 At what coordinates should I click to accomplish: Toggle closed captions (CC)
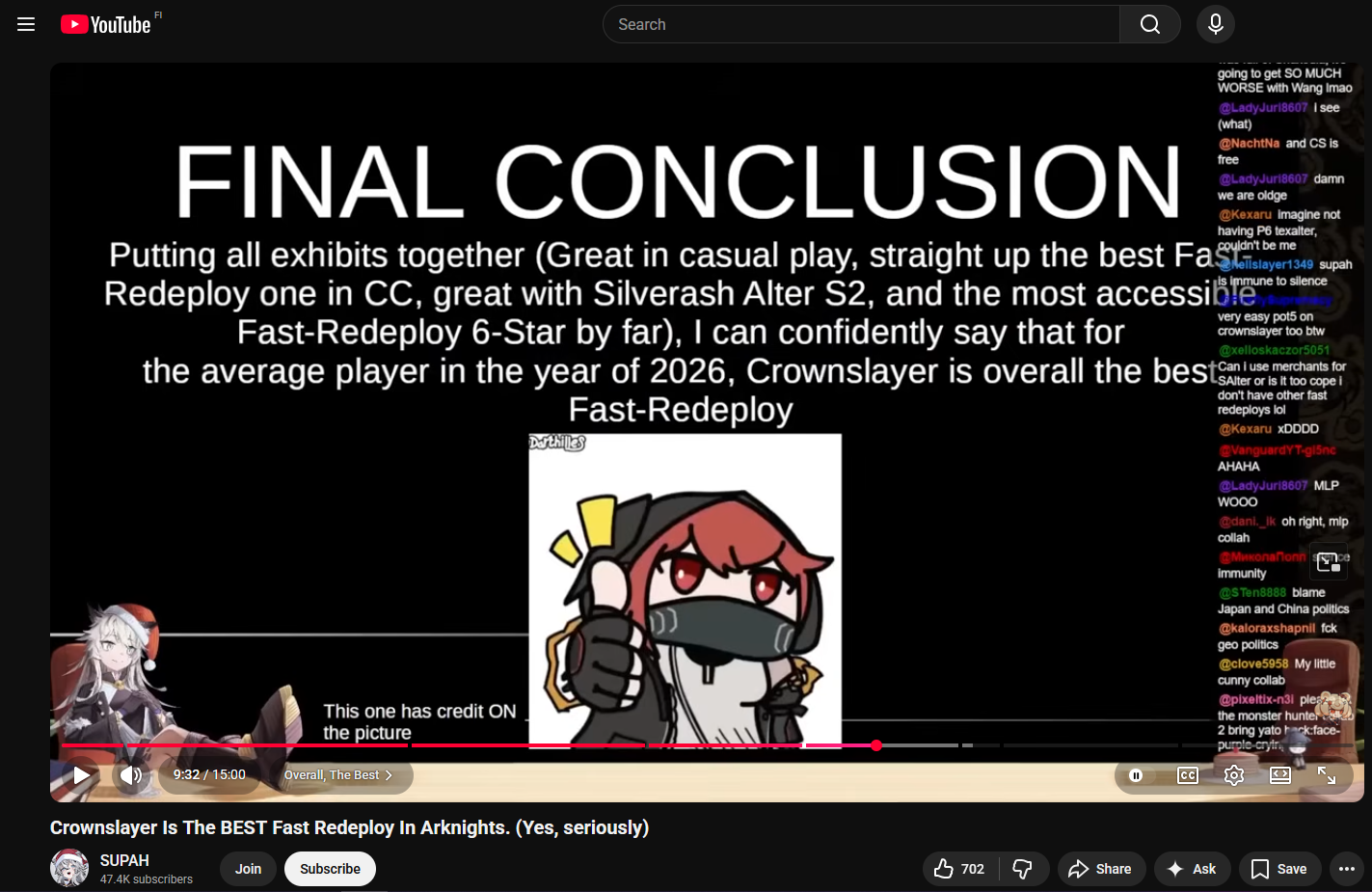tap(1188, 775)
